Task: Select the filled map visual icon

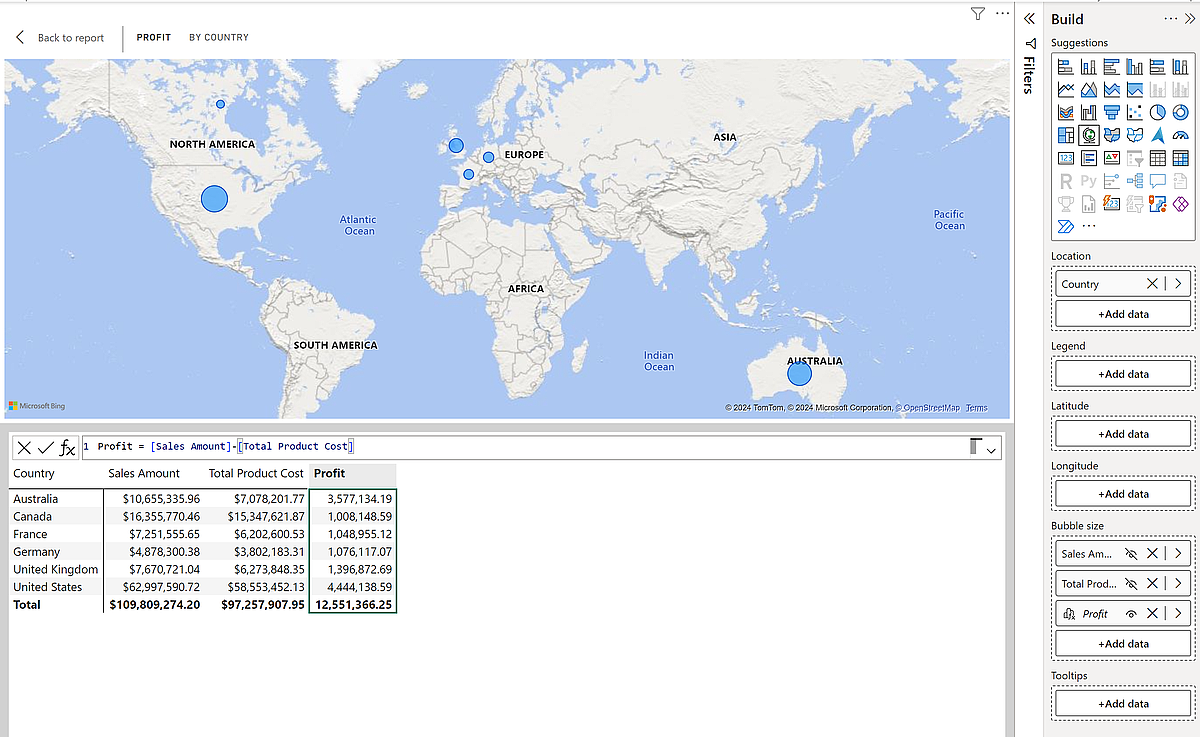Action: [x=1111, y=136]
